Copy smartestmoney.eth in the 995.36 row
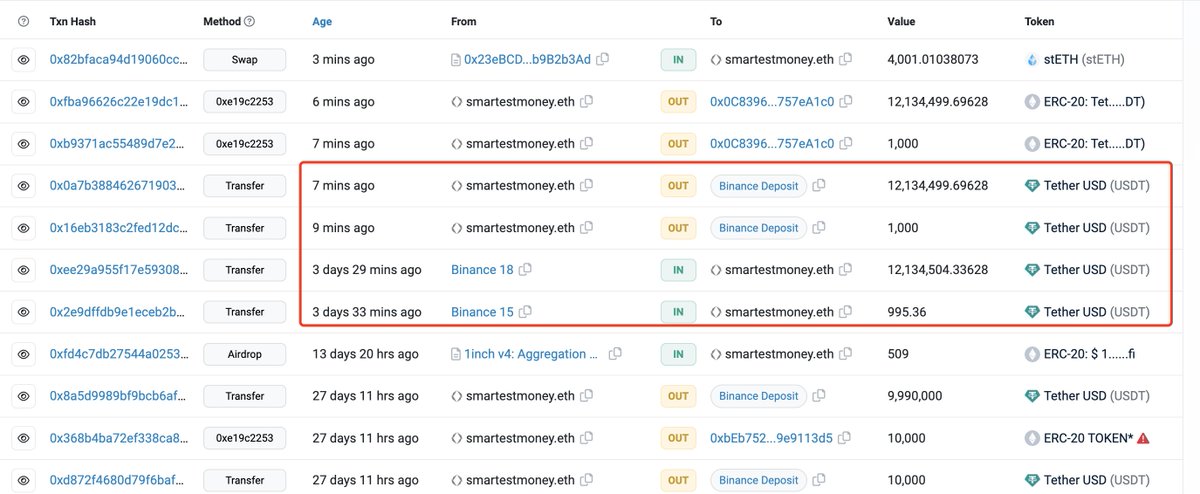Image resolution: width=1200 pixels, height=494 pixels. (846, 312)
